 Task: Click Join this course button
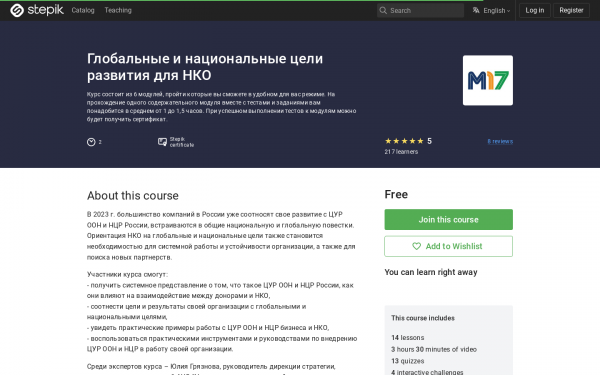click(448, 220)
